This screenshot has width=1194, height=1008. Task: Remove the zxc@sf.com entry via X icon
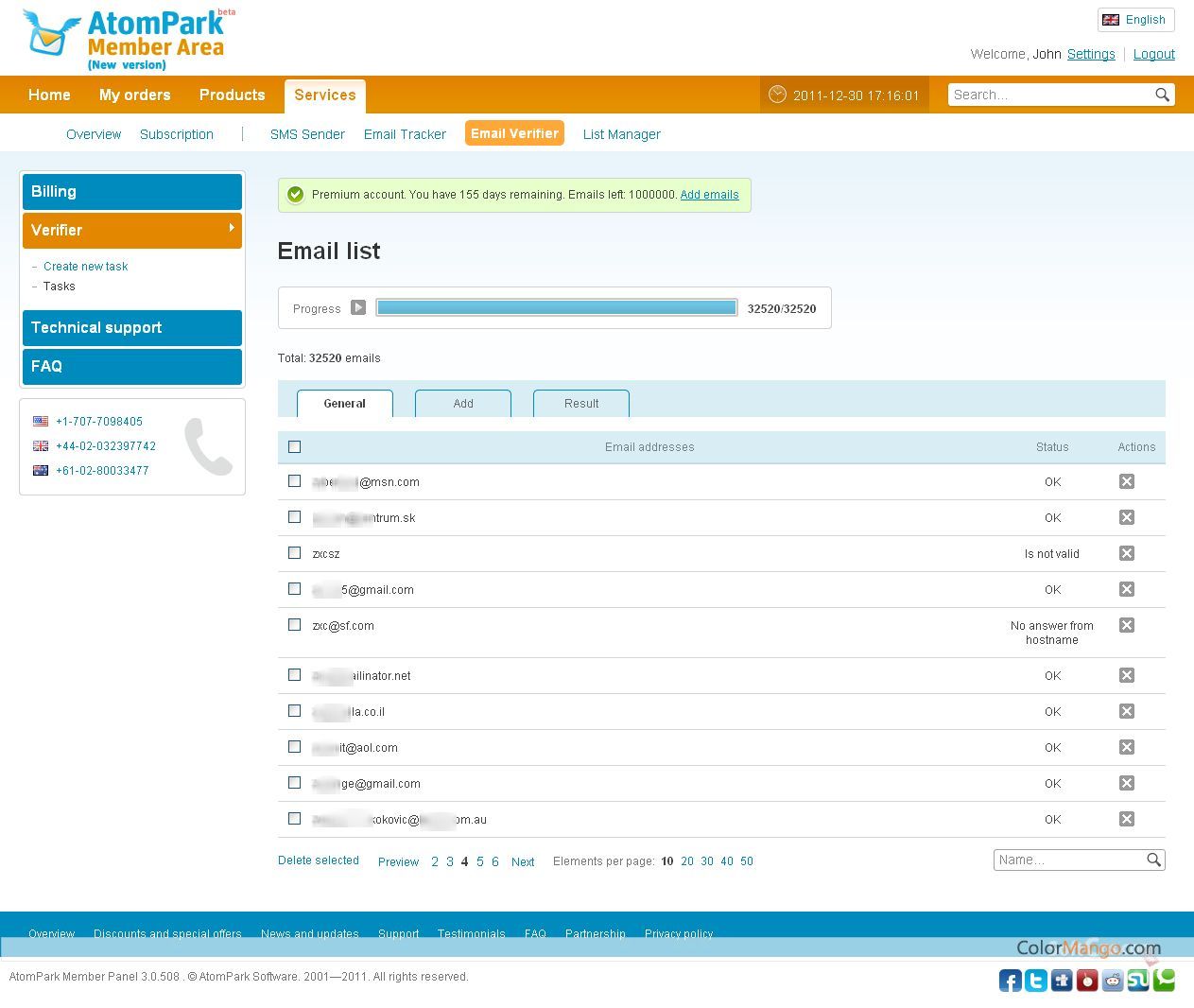click(1126, 625)
